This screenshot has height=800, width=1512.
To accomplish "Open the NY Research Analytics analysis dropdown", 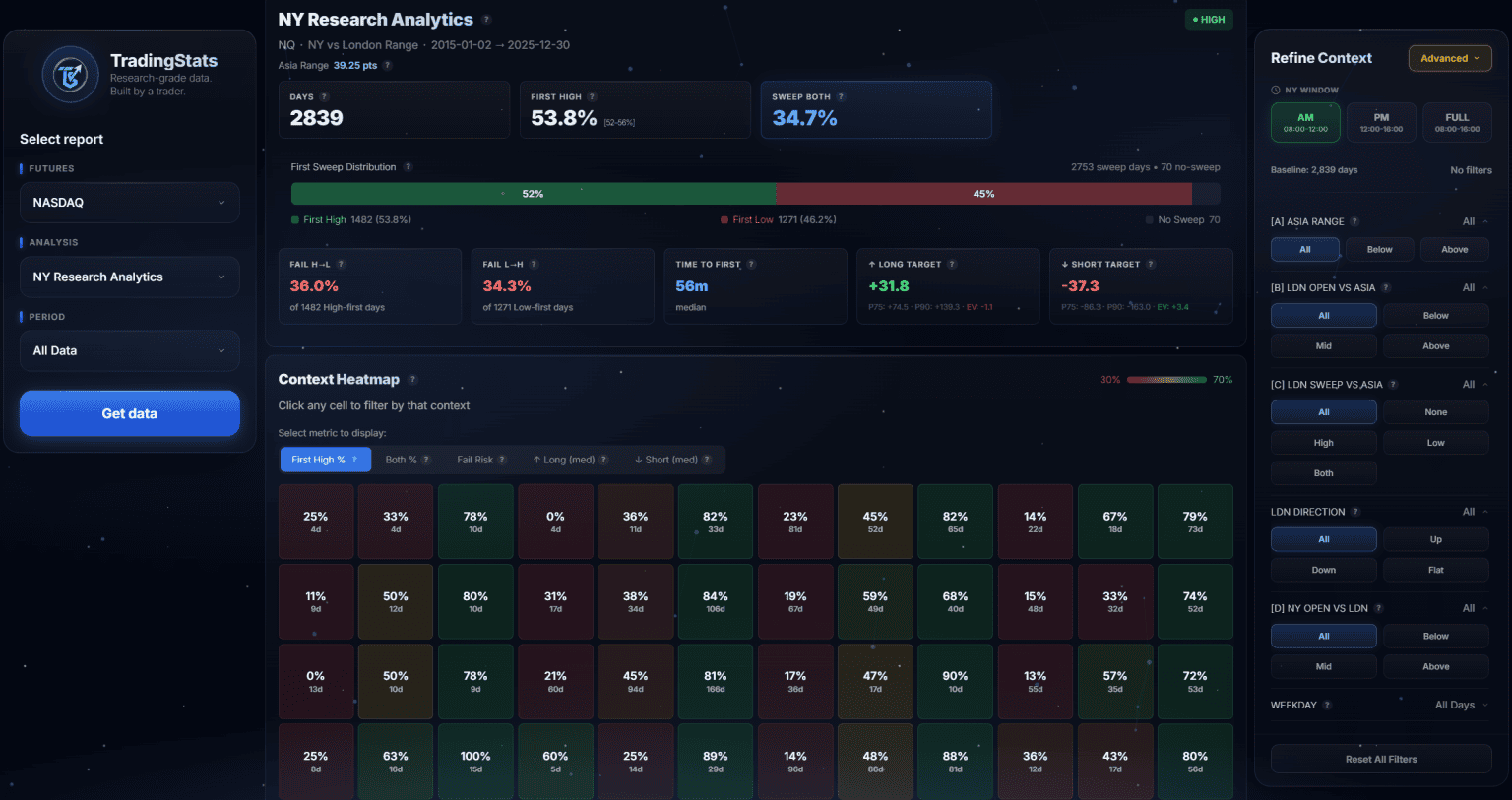I will point(130,277).
